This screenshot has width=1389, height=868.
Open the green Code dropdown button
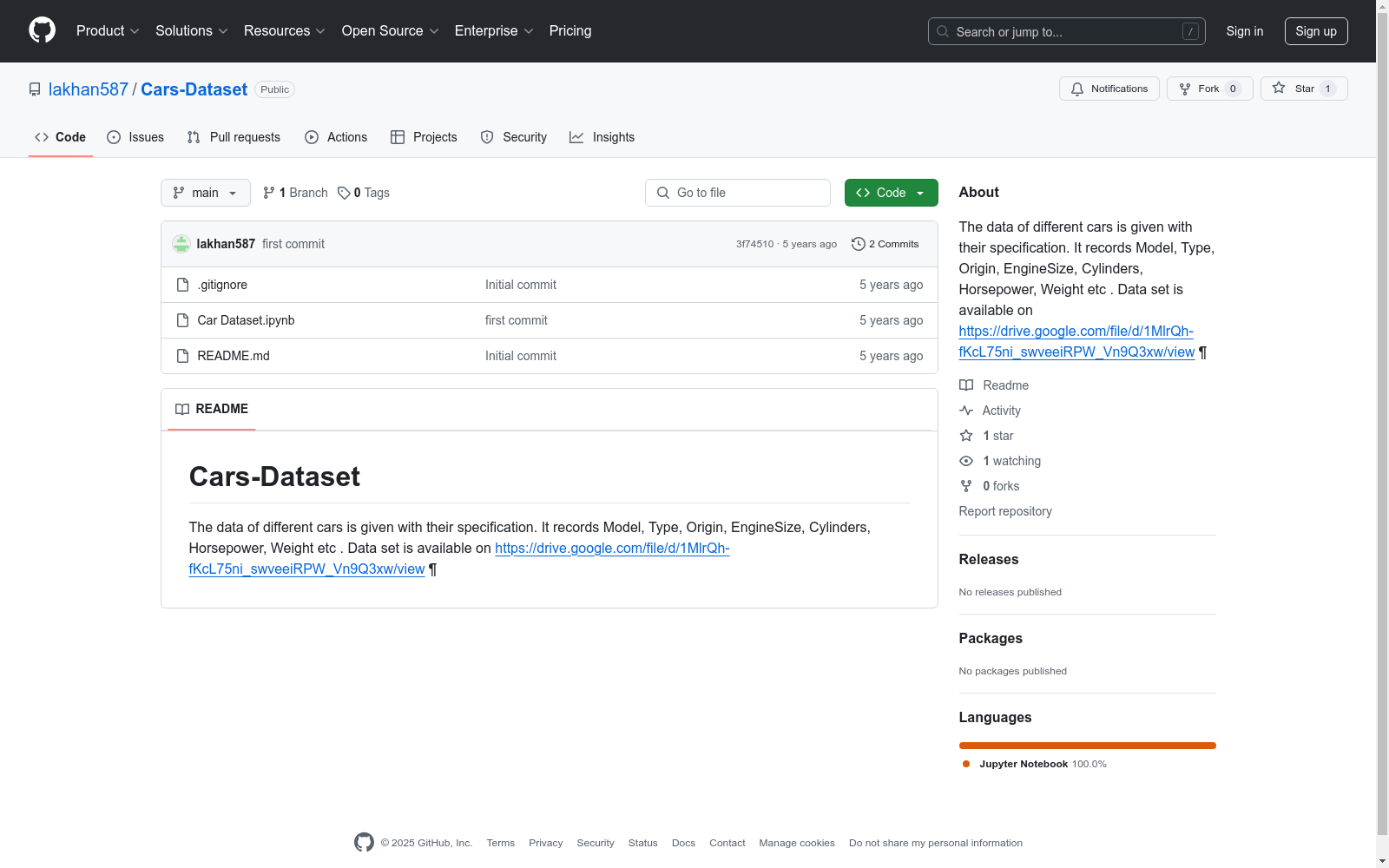pos(891,193)
